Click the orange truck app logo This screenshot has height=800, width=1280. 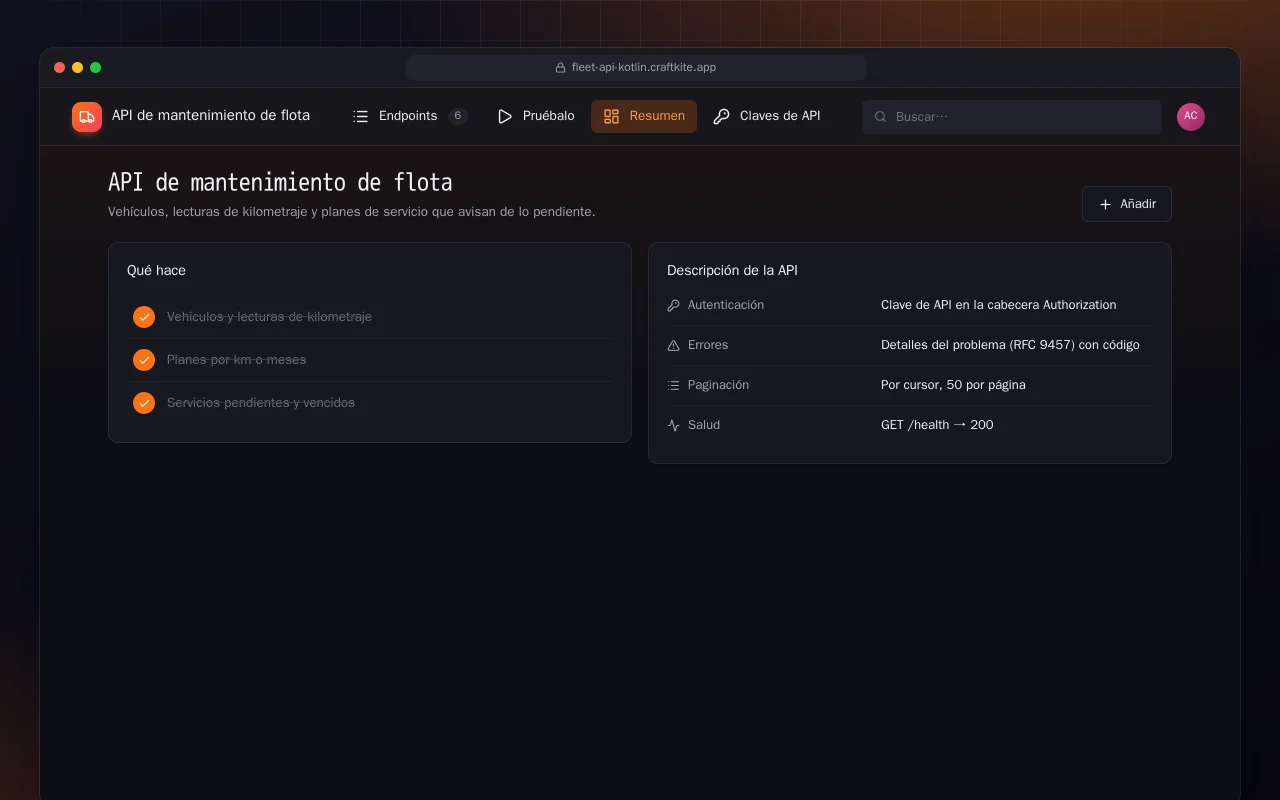(x=87, y=117)
